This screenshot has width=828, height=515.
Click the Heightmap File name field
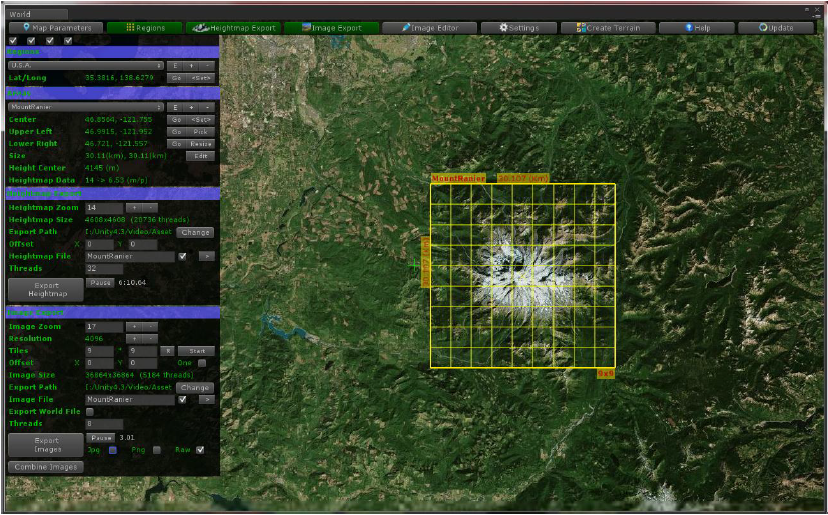(x=130, y=257)
